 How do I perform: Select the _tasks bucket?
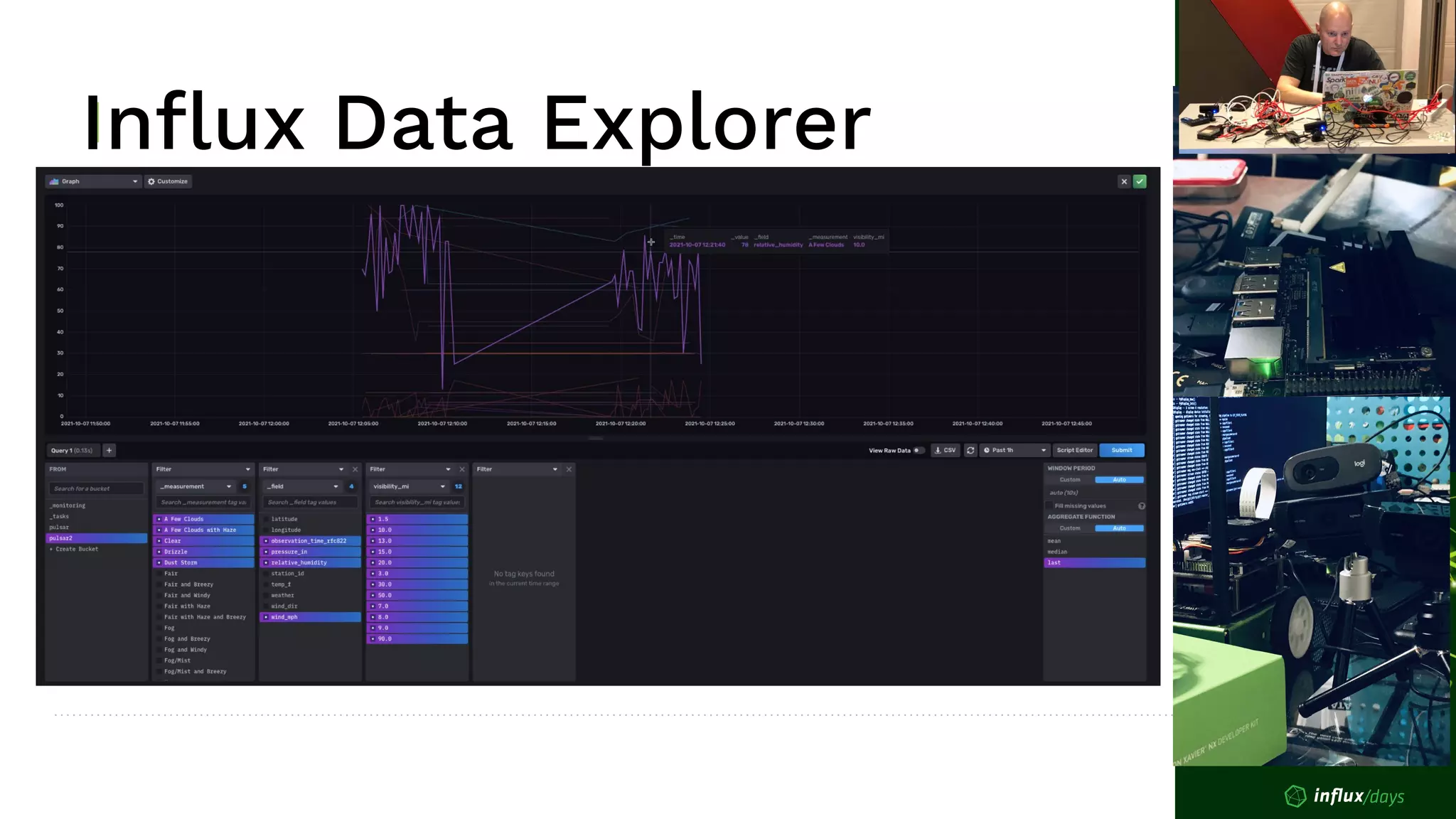pyautogui.click(x=97, y=516)
